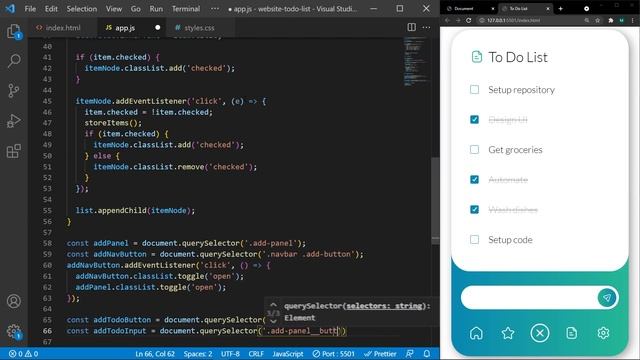Viewport: 640px width, 360px height.
Task: Click the document icon in todo navbar
Action: tap(571, 333)
